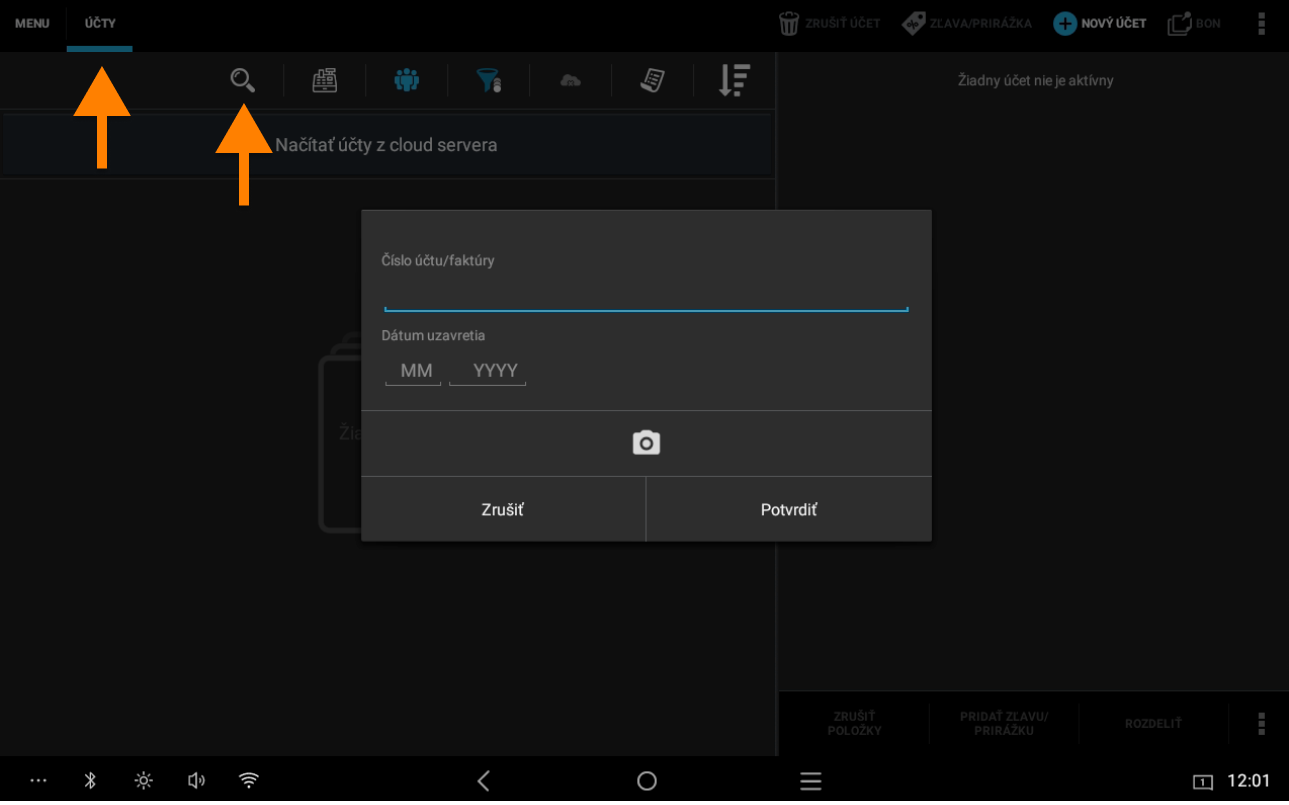
Task: Tap Android back navigation button
Action: pos(484,781)
